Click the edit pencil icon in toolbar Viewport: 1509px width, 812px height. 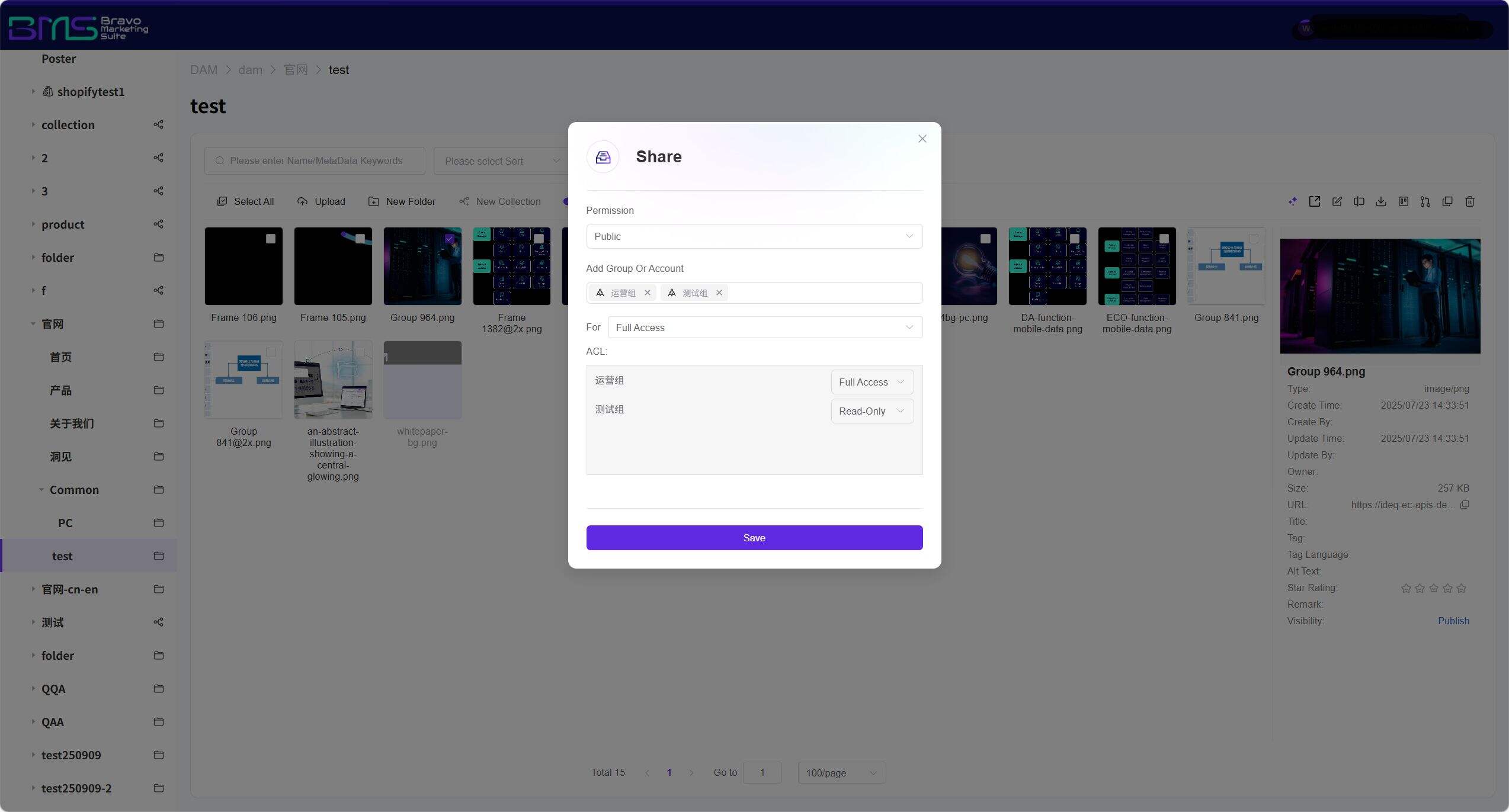pyautogui.click(x=1337, y=201)
